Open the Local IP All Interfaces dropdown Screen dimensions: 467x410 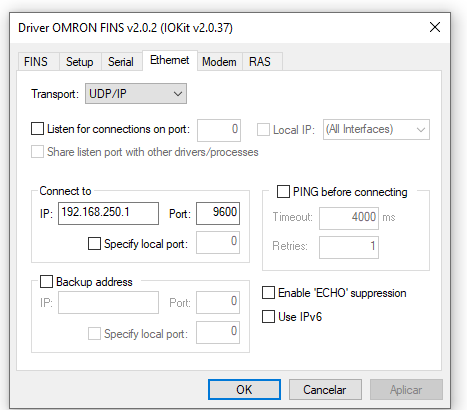tap(376, 129)
